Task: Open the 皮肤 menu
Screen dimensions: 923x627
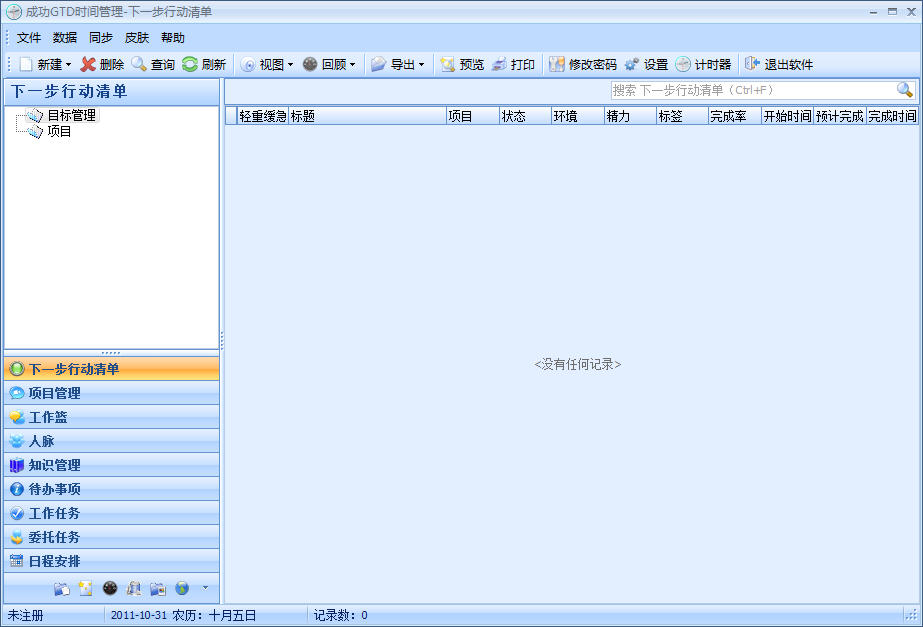Action: point(137,38)
